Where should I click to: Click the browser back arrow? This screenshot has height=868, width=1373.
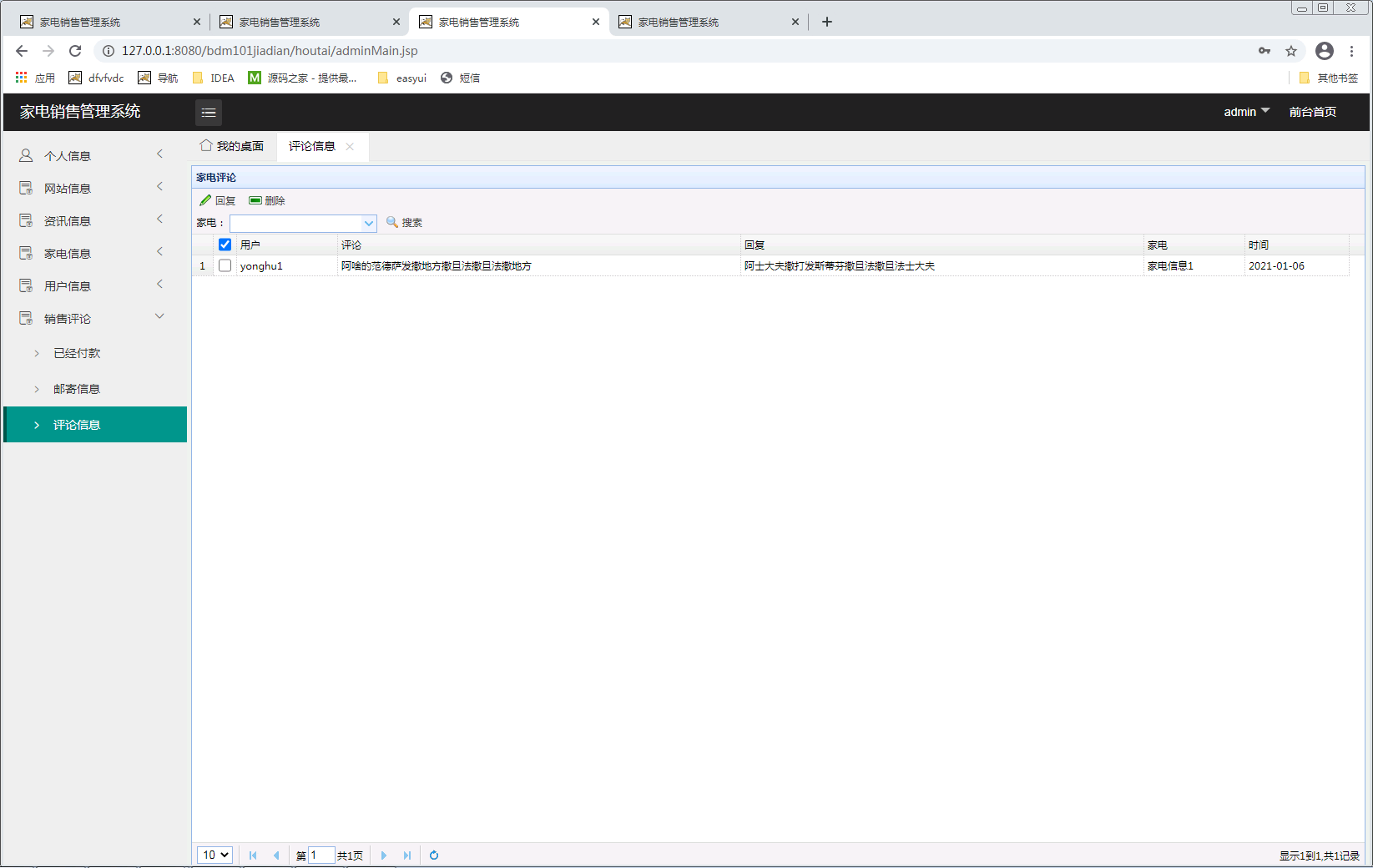pos(22,51)
